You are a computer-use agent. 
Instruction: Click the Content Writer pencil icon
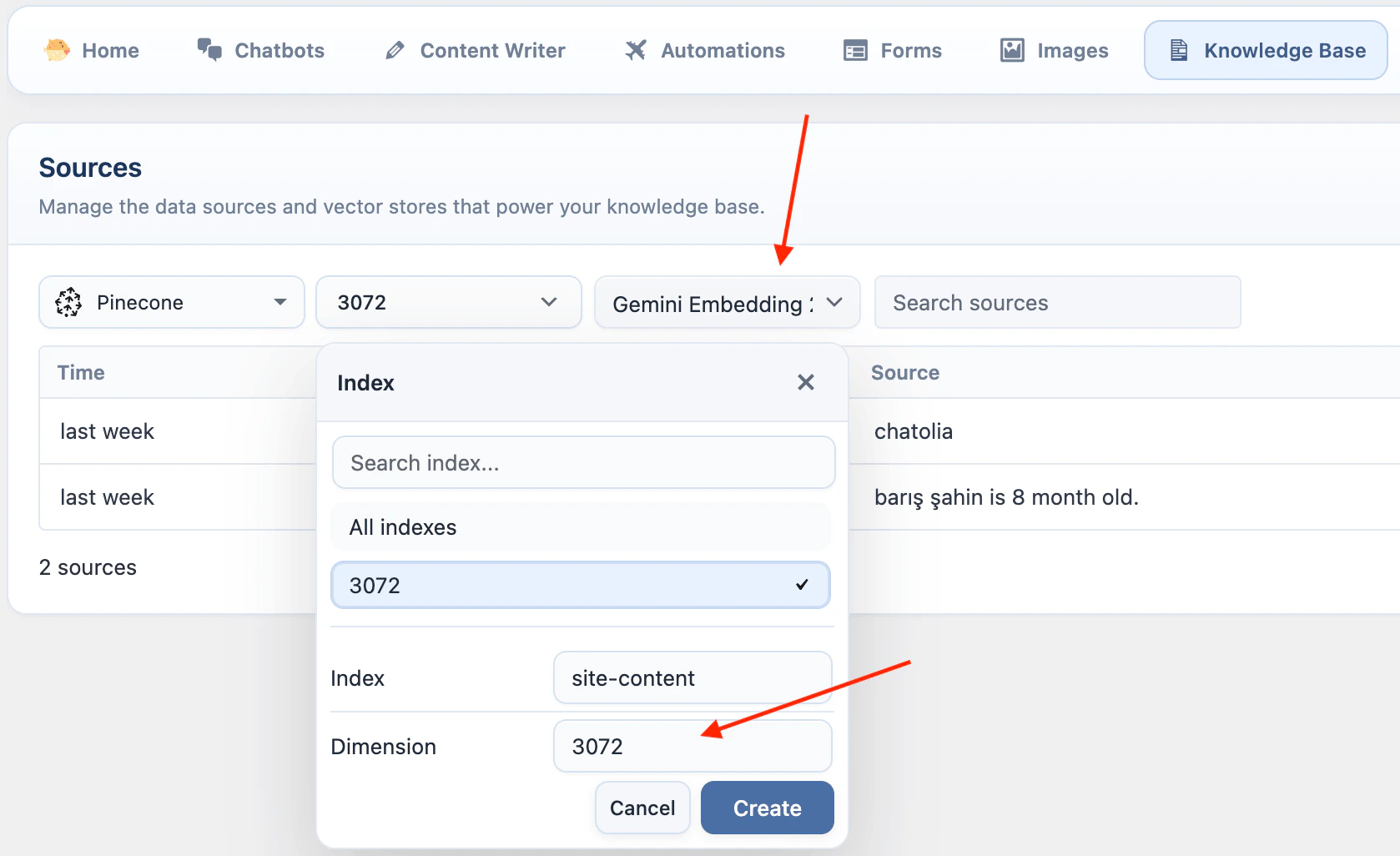pyautogui.click(x=395, y=51)
